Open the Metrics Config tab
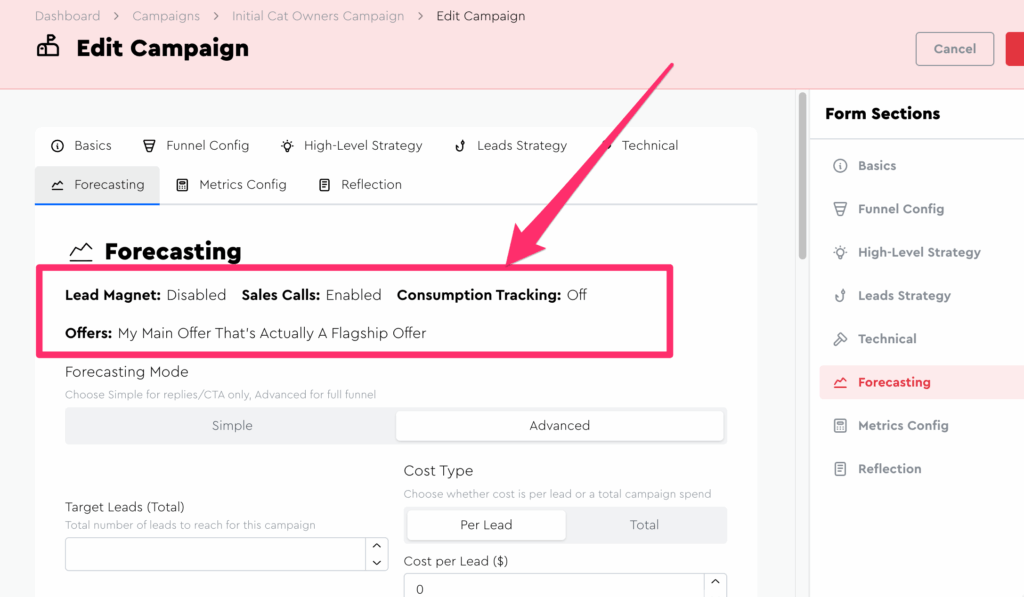Image resolution: width=1024 pixels, height=597 pixels. (x=231, y=185)
